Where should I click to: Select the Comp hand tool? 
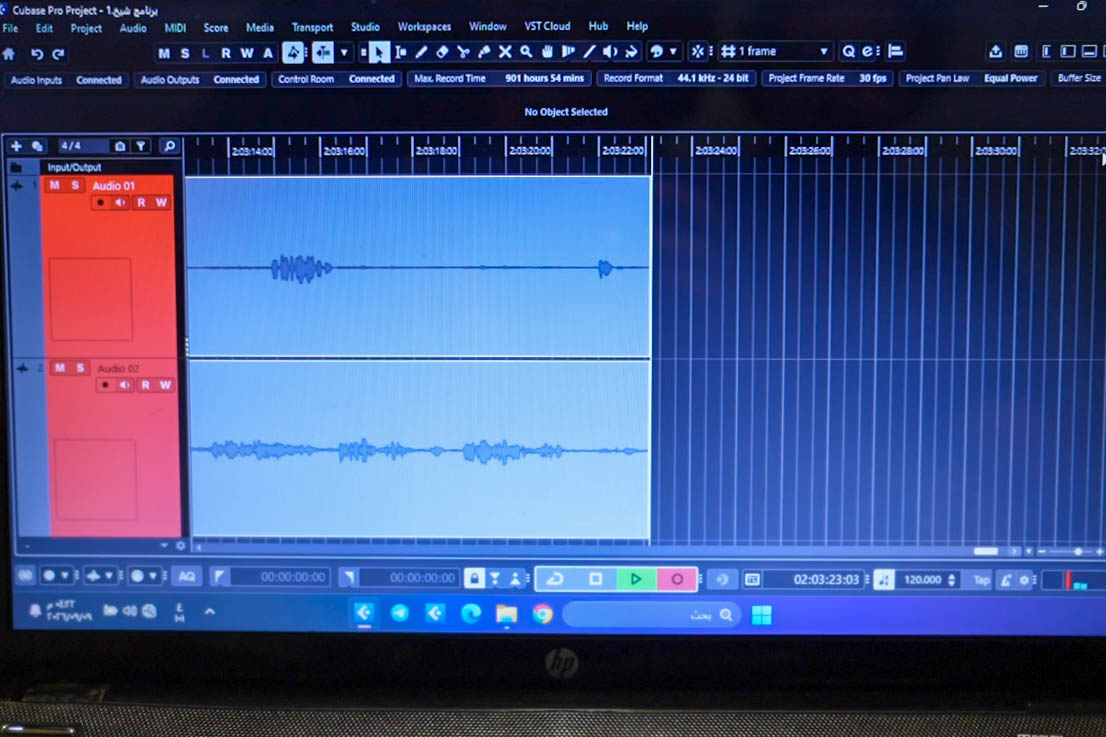coord(547,52)
